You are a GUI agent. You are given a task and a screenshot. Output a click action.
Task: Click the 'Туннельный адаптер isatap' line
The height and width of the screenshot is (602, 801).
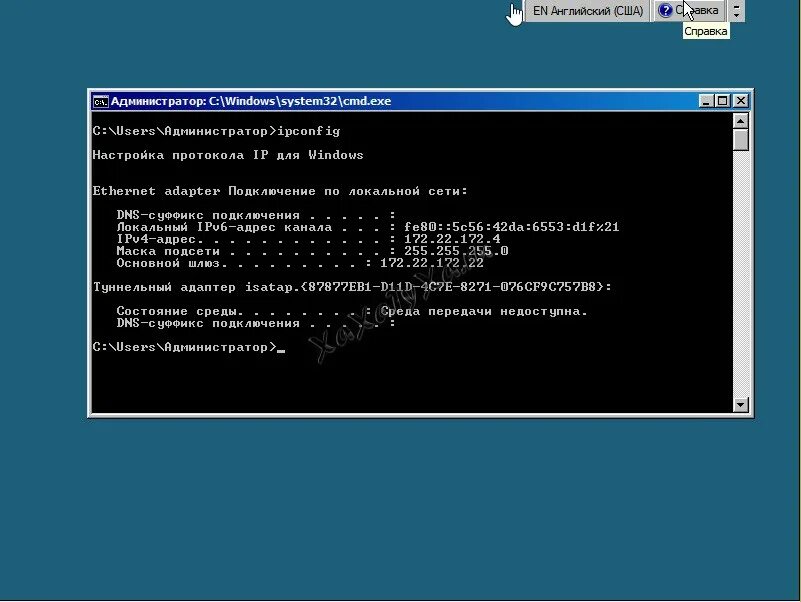point(352,287)
